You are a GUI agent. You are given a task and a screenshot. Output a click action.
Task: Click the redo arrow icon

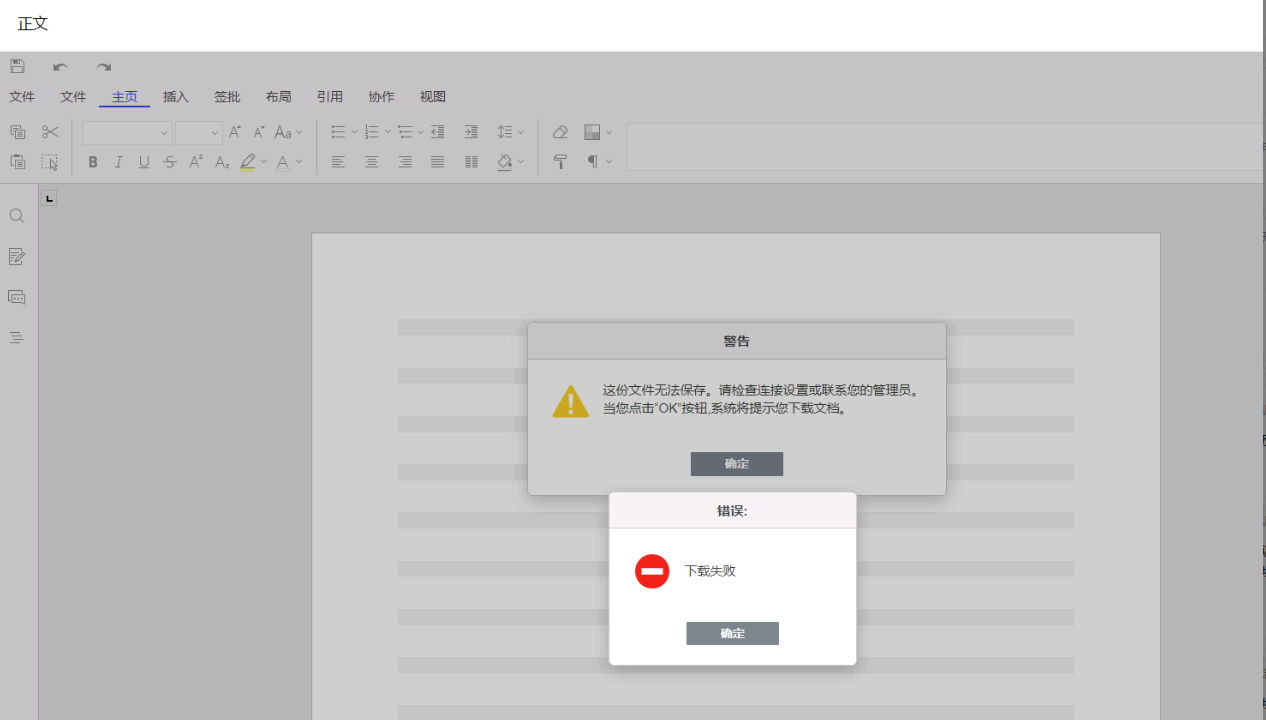103,67
